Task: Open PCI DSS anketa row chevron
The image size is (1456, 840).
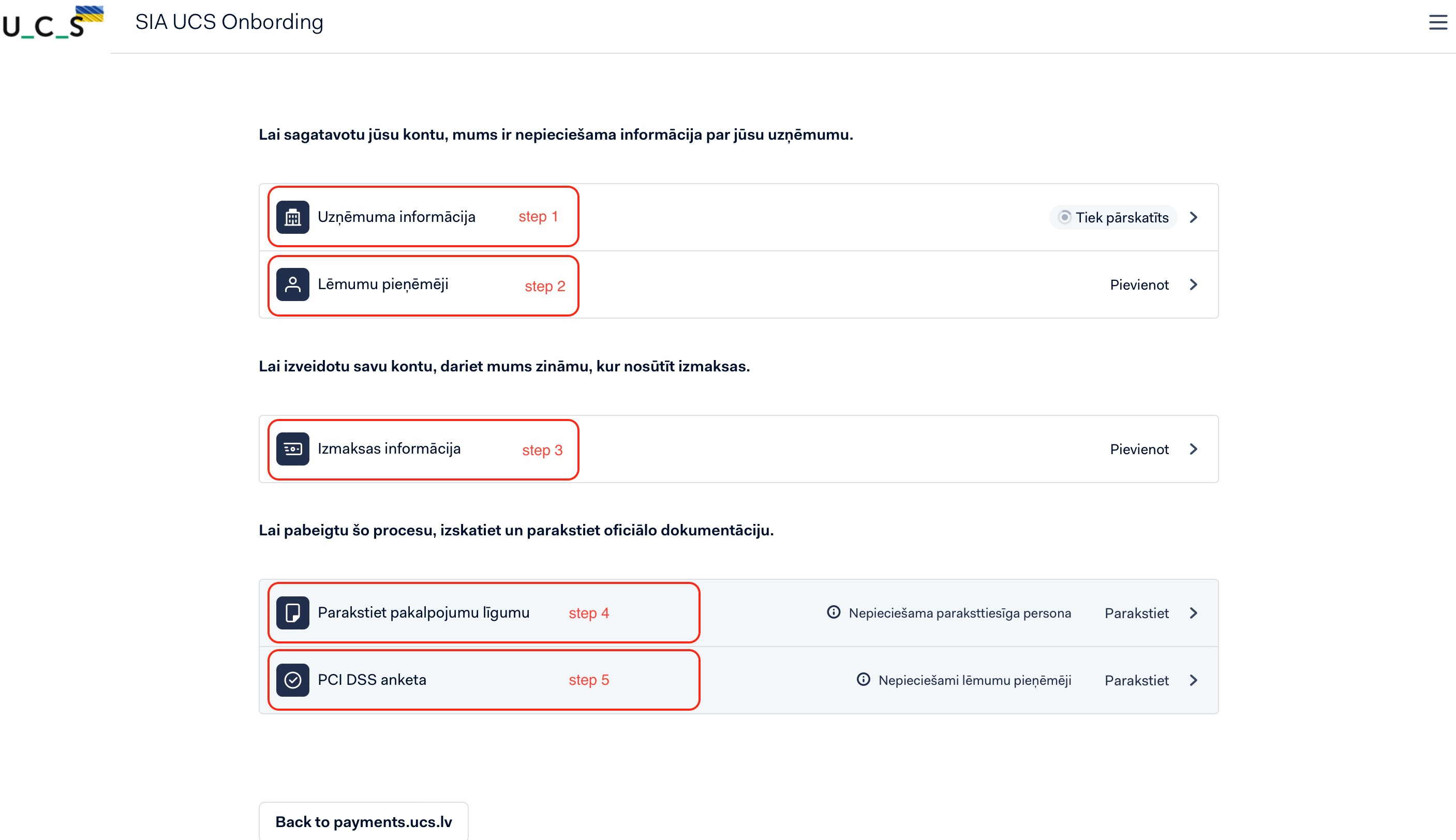Action: point(1194,680)
